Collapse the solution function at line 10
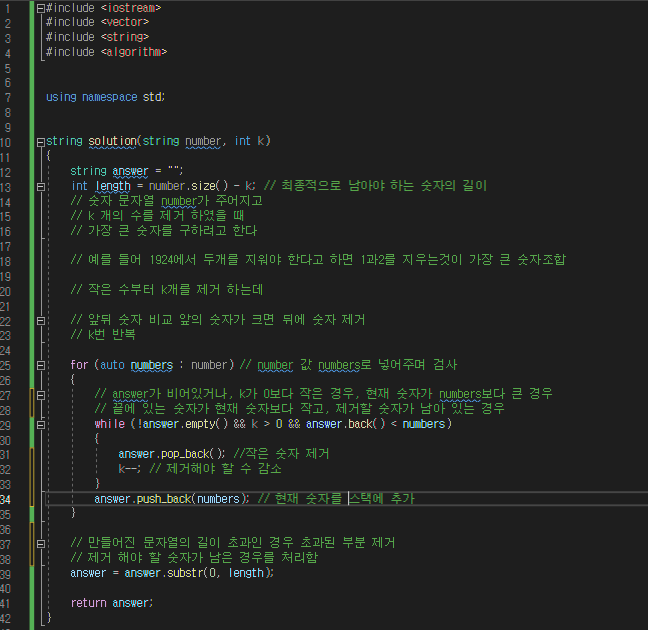This screenshot has width=648, height=630. pyautogui.click(x=40, y=142)
